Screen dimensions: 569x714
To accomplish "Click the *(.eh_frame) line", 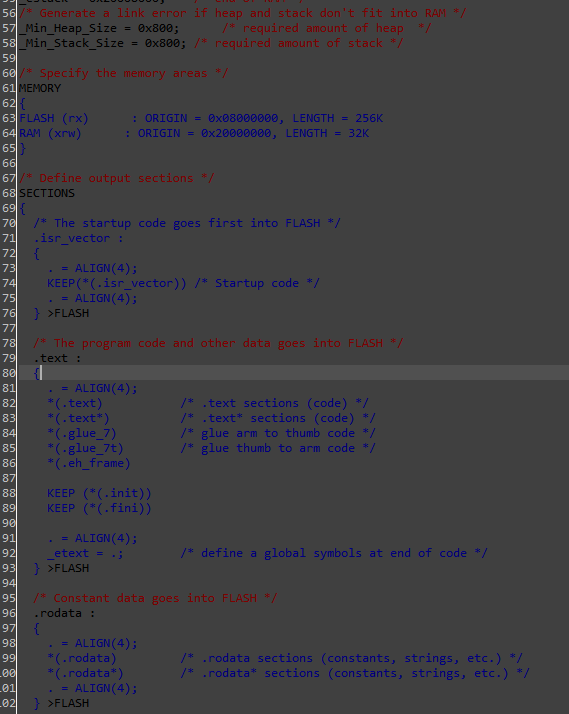I will [x=89, y=464].
